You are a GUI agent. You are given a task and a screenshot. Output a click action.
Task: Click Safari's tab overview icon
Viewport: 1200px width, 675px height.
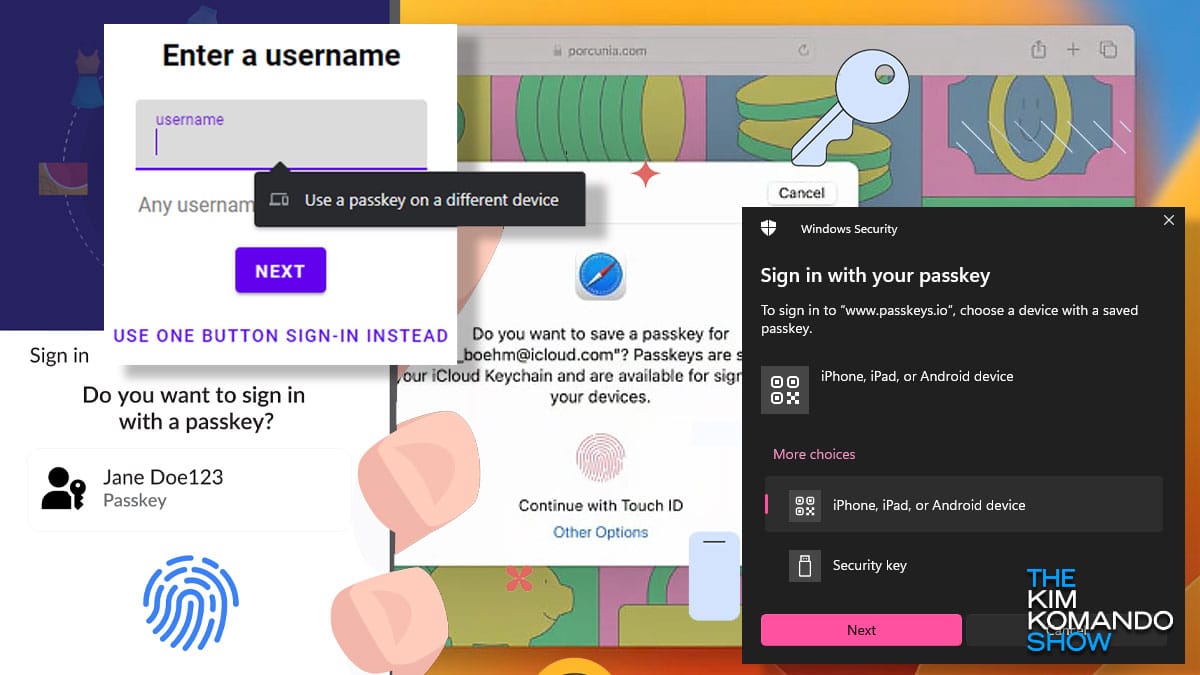pos(1107,49)
